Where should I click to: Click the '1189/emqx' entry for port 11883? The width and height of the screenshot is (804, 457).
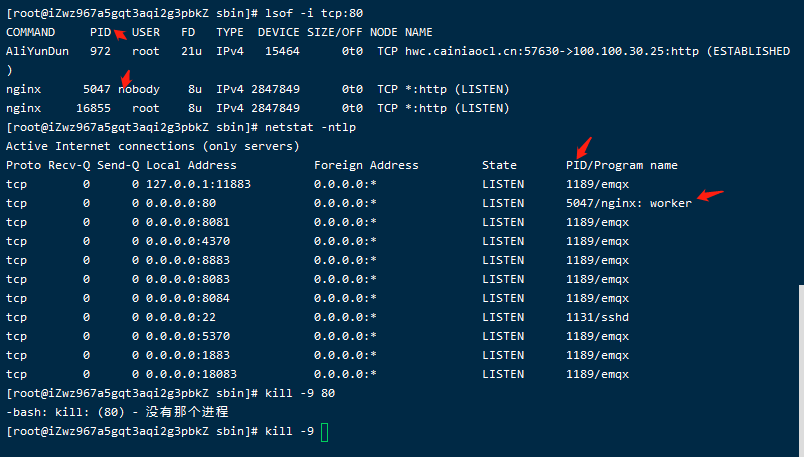point(597,184)
